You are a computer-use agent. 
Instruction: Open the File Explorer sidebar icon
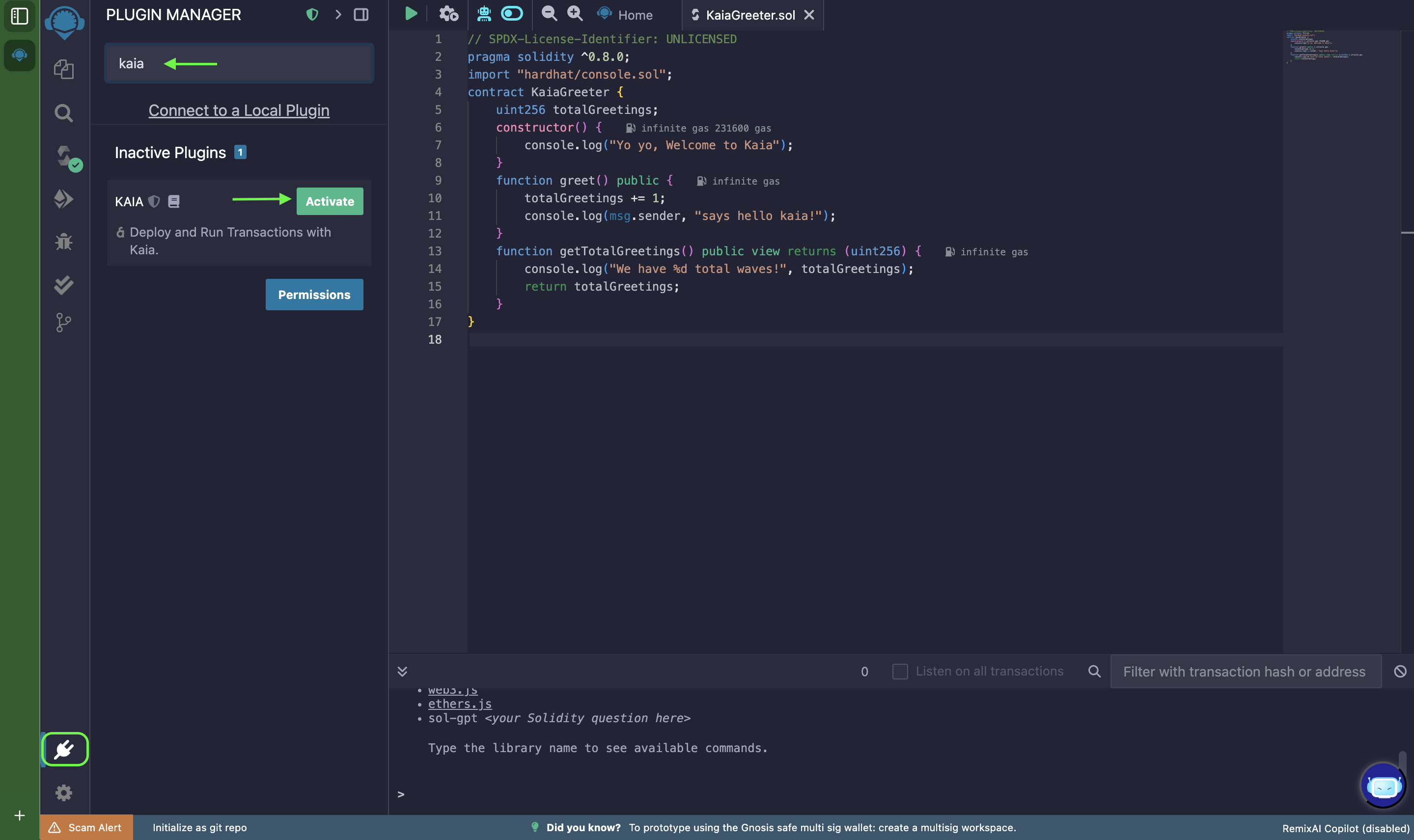coord(64,69)
